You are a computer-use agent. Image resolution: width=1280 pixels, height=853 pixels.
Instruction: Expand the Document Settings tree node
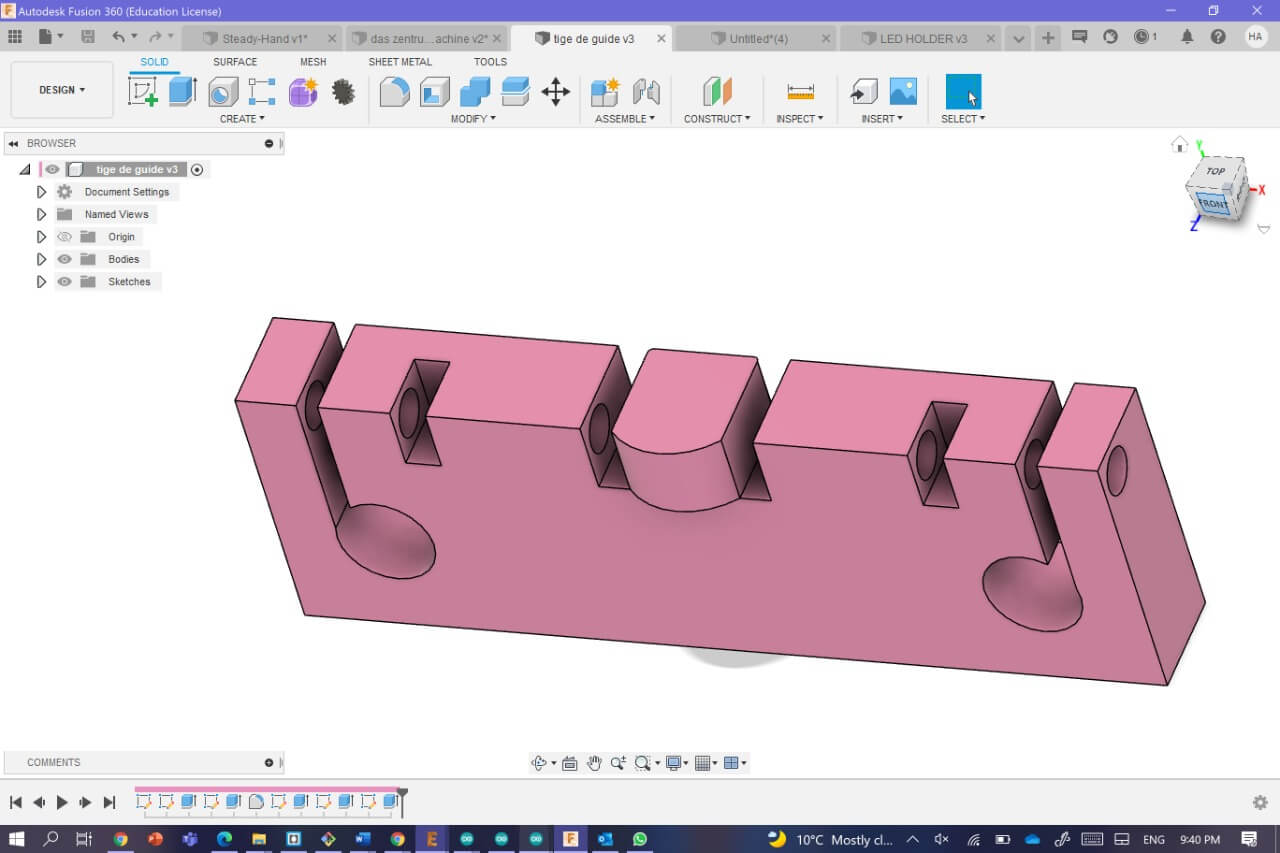point(41,192)
